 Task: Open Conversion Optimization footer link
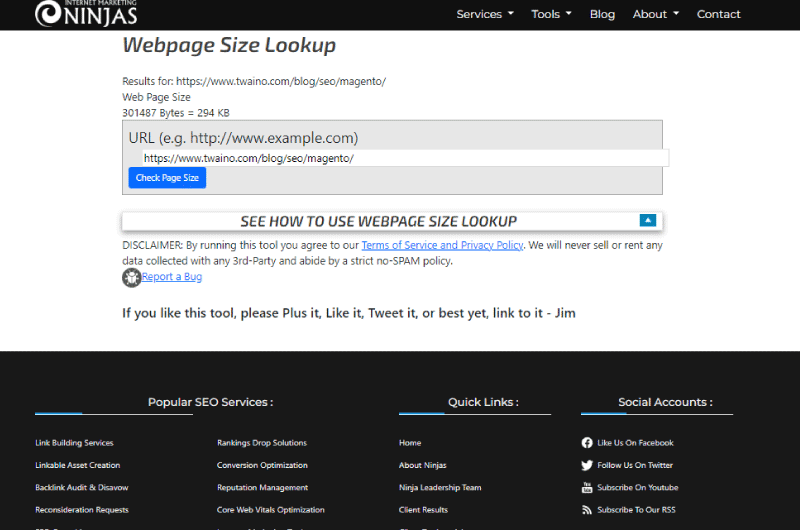pyautogui.click(x=262, y=465)
